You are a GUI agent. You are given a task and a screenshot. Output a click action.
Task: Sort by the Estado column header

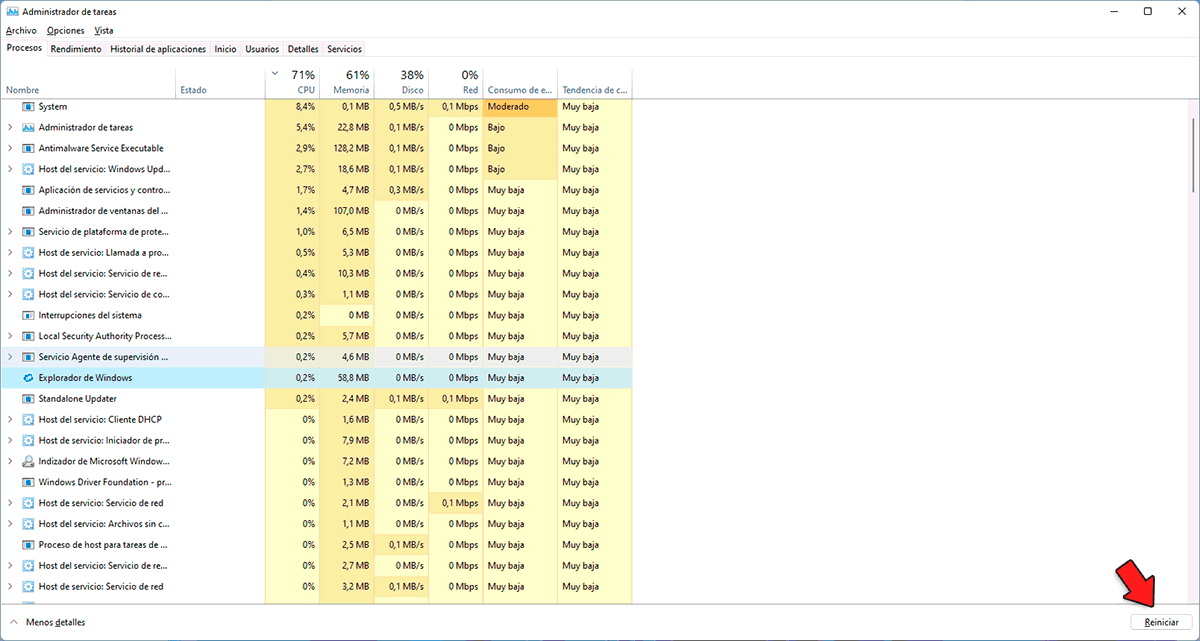221,82
